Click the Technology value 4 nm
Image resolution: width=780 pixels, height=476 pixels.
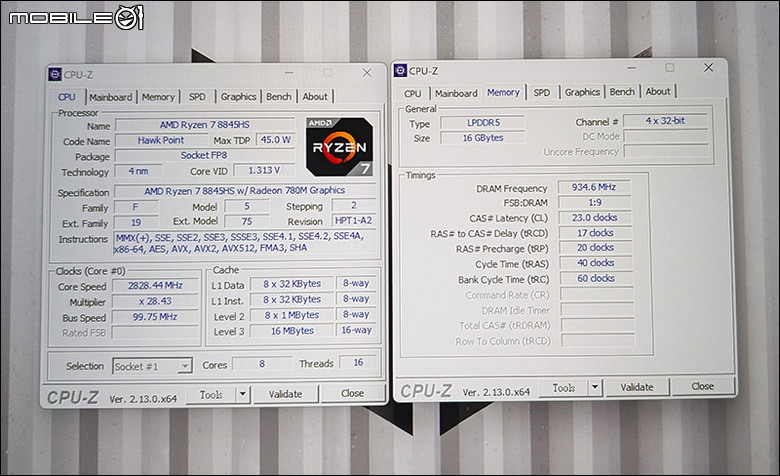click(x=138, y=171)
